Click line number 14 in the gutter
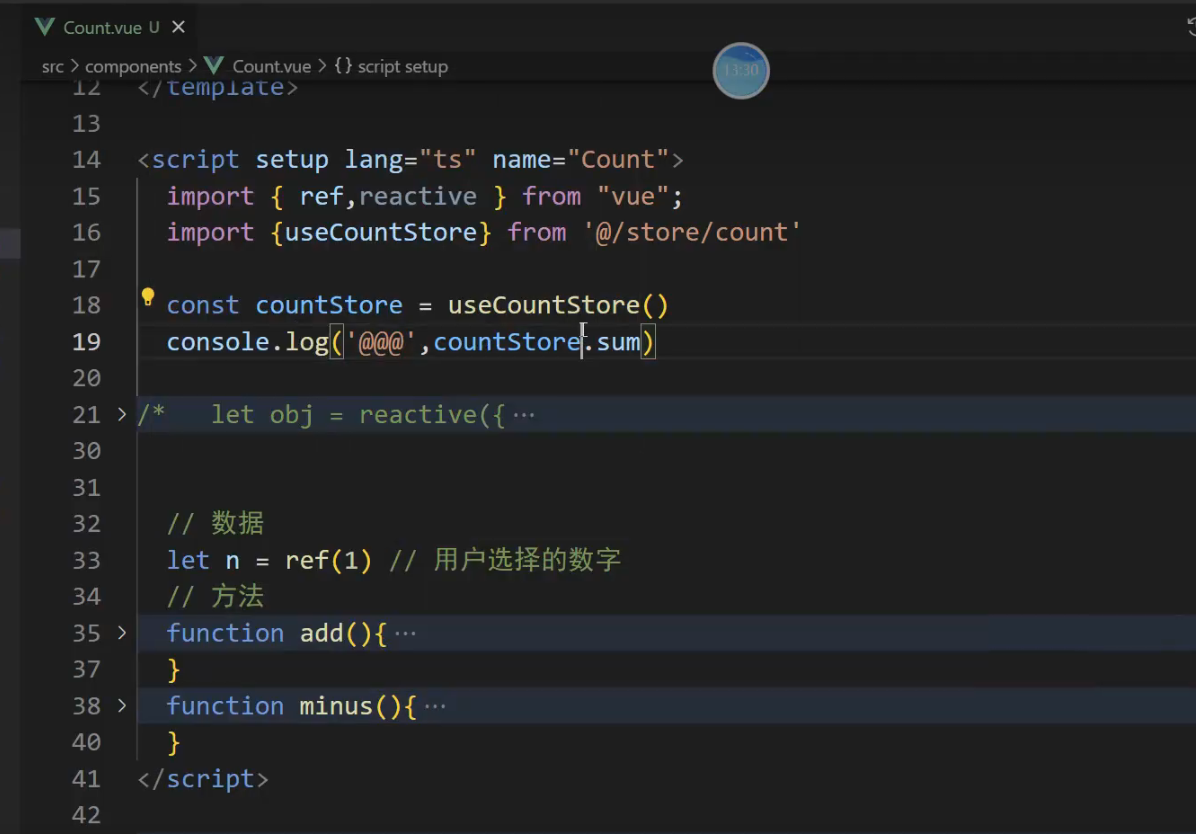The height and width of the screenshot is (835, 1196). click(86, 159)
